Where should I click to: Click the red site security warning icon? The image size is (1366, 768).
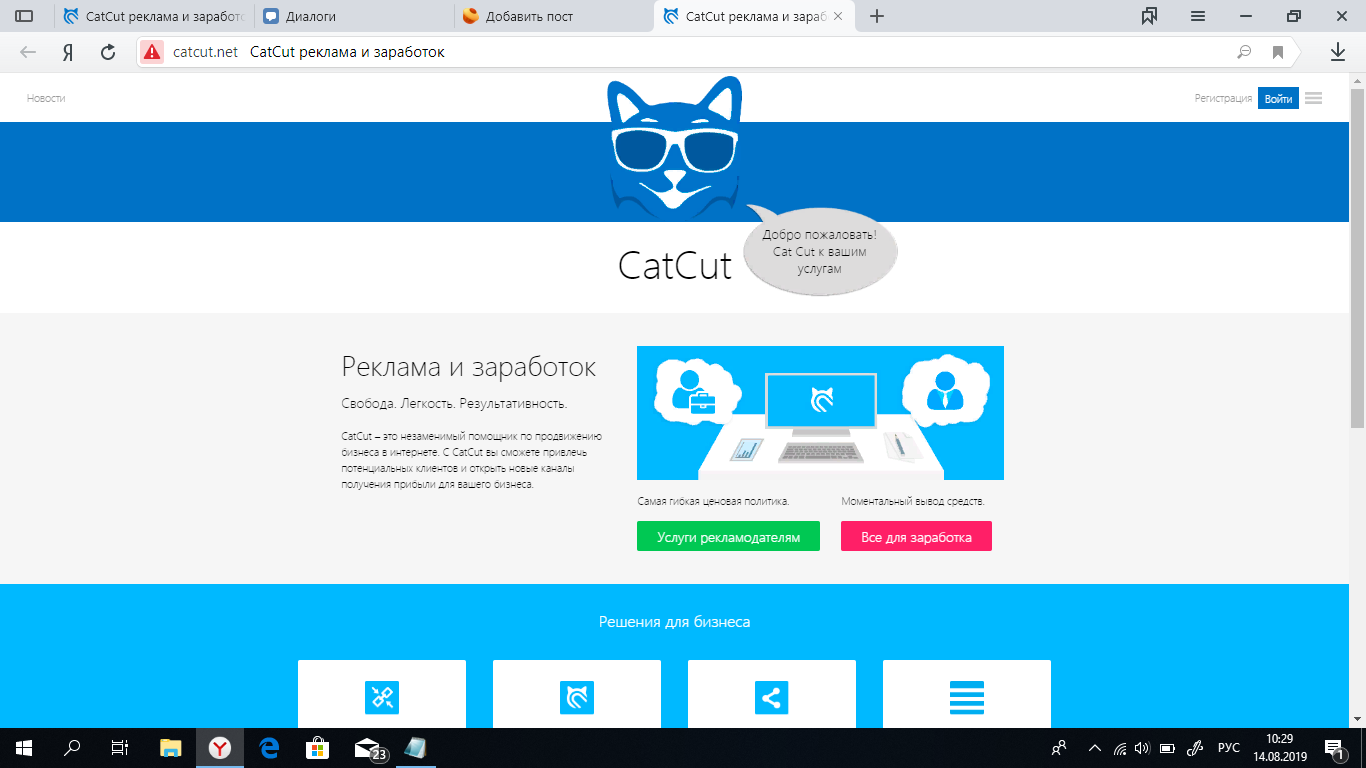click(x=151, y=52)
